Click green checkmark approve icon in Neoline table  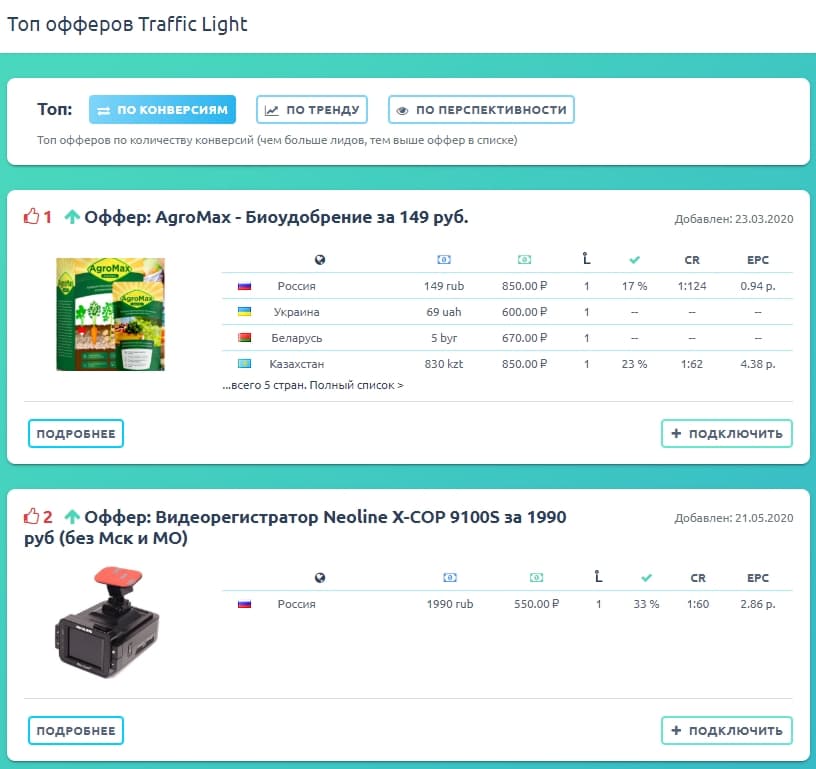point(646,578)
